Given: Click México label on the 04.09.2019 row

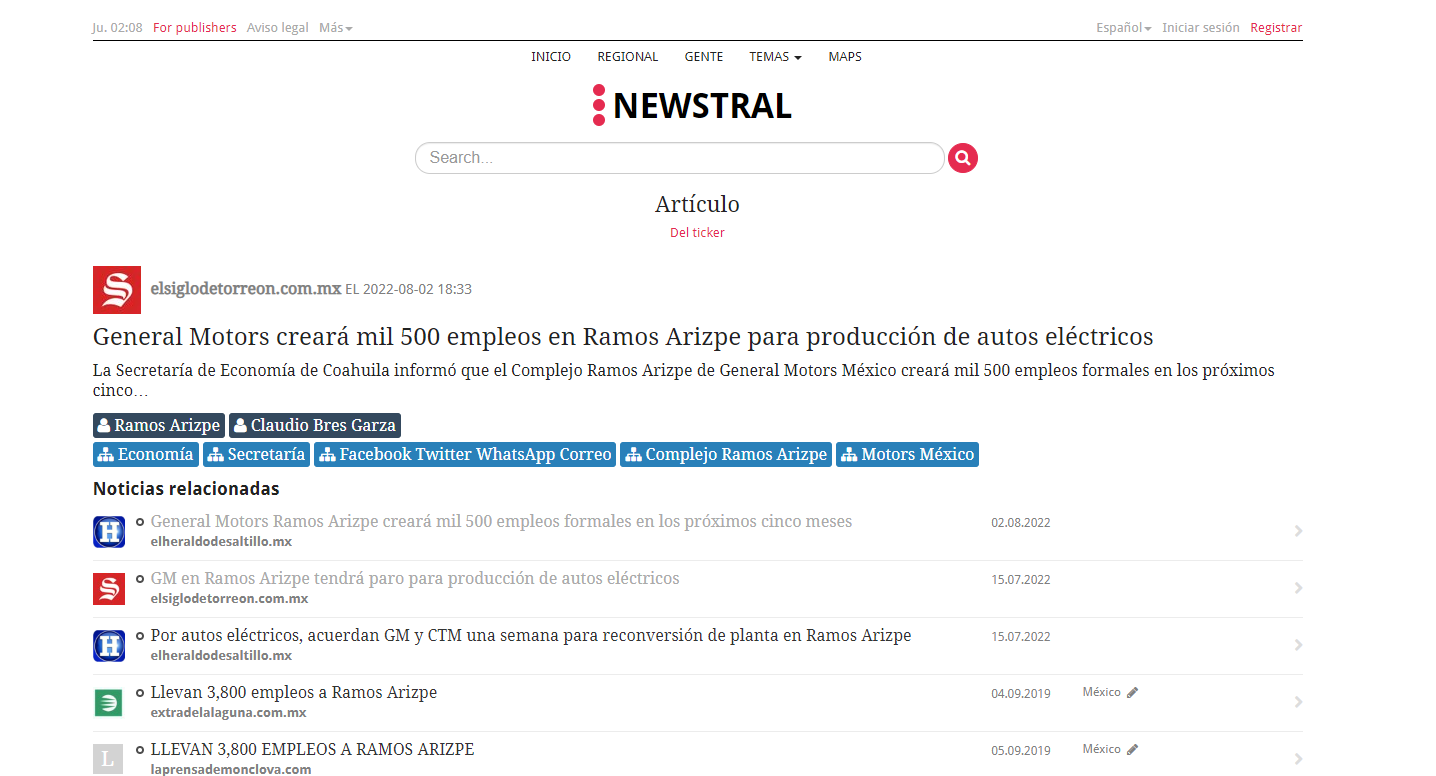Looking at the screenshot, I should pos(1102,692).
